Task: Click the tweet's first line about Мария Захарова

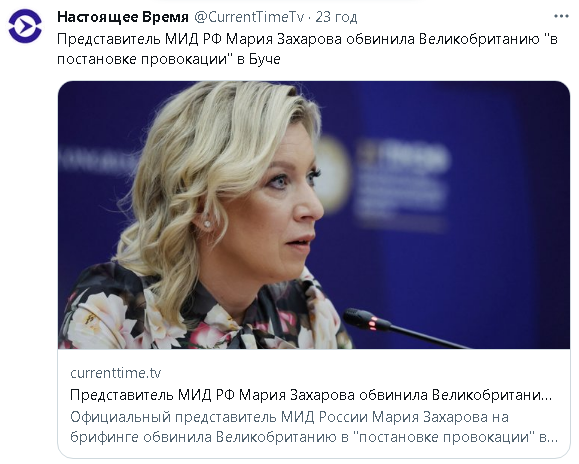Action: [307, 39]
